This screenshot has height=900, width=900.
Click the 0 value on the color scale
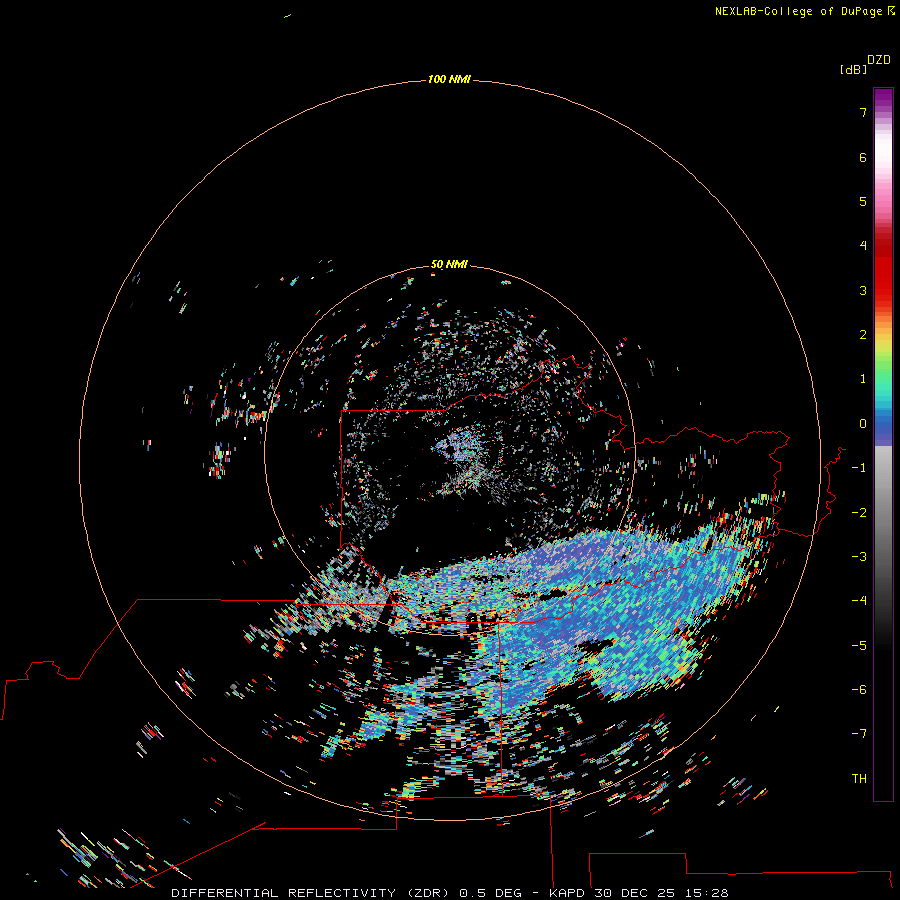click(863, 424)
